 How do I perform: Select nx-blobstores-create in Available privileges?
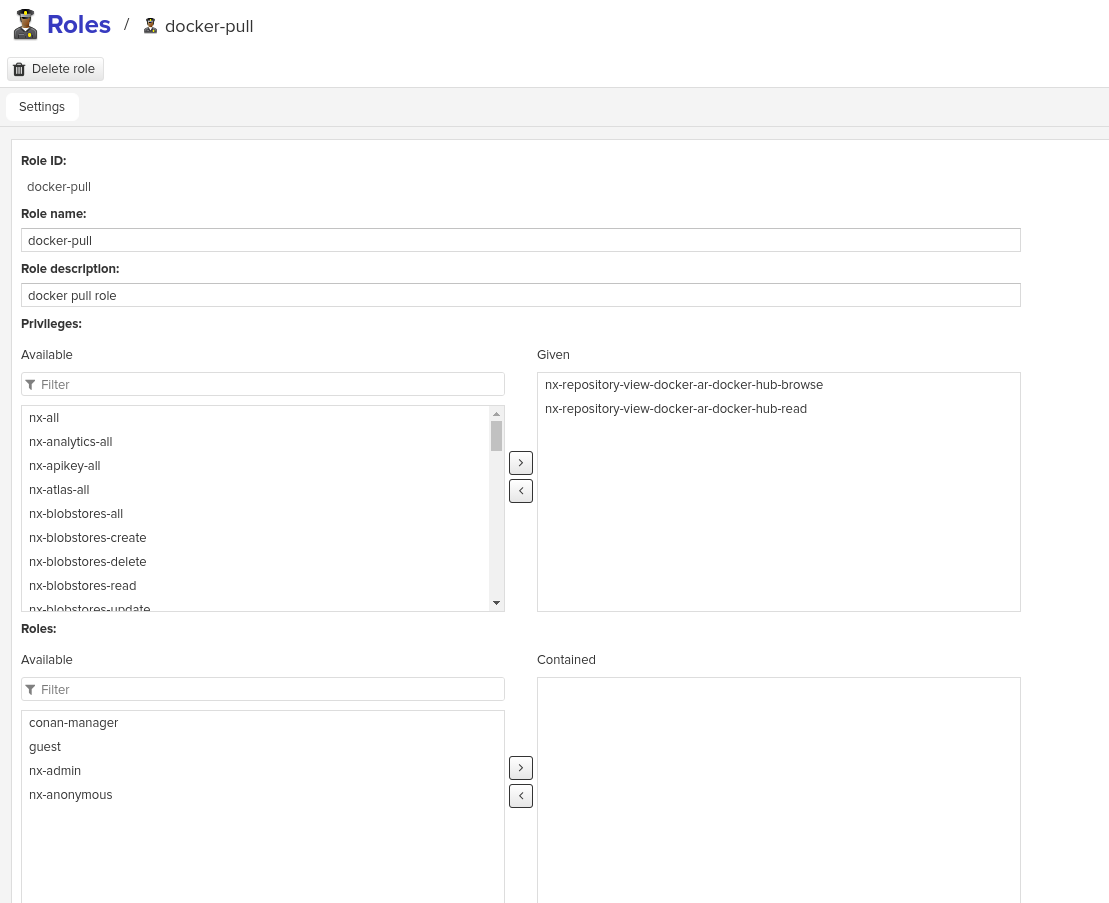[x=87, y=537]
